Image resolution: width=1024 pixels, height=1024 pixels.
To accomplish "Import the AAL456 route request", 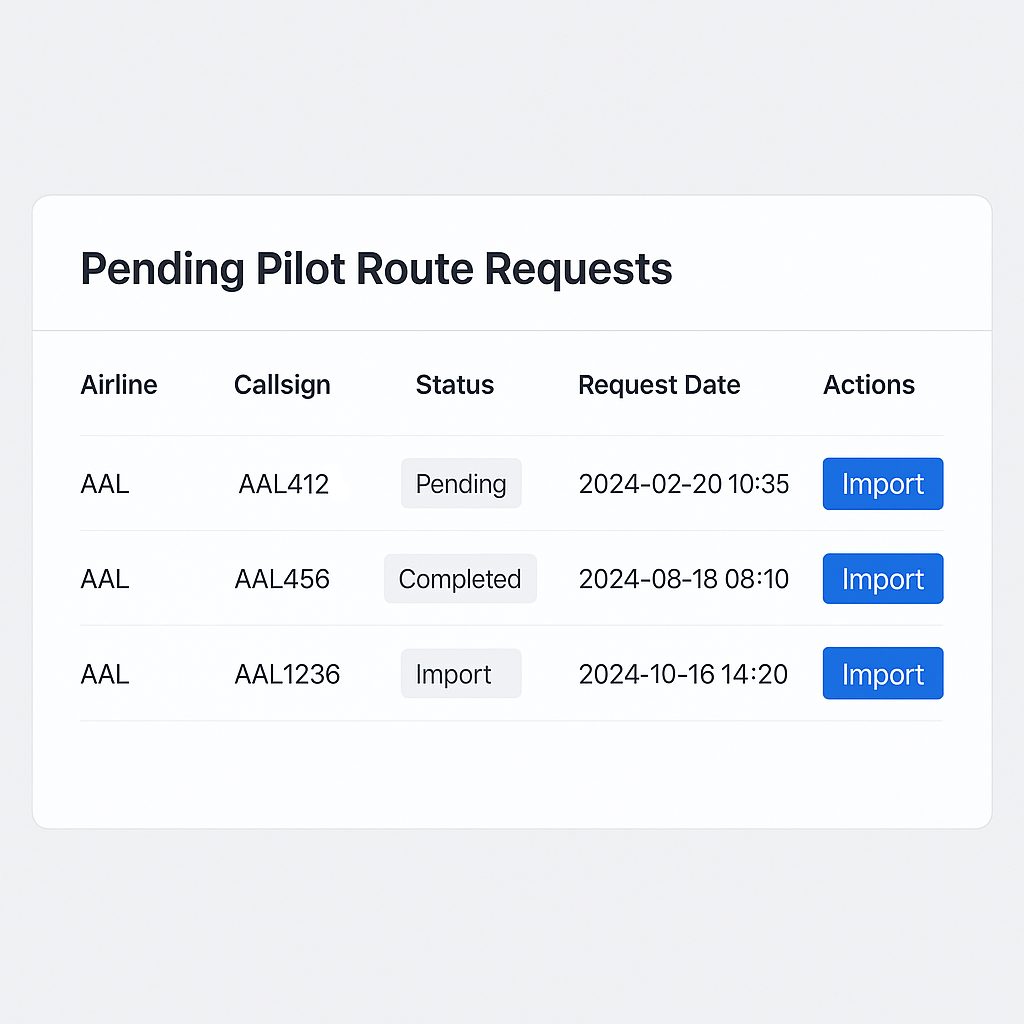I will (882, 579).
